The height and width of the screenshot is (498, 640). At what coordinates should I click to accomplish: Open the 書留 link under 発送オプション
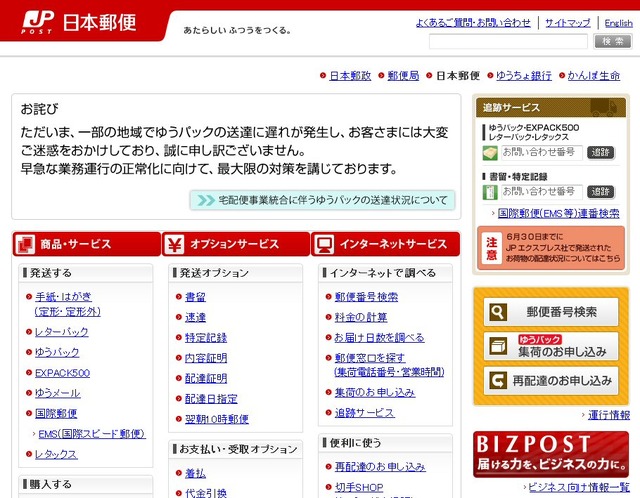[x=195, y=297]
